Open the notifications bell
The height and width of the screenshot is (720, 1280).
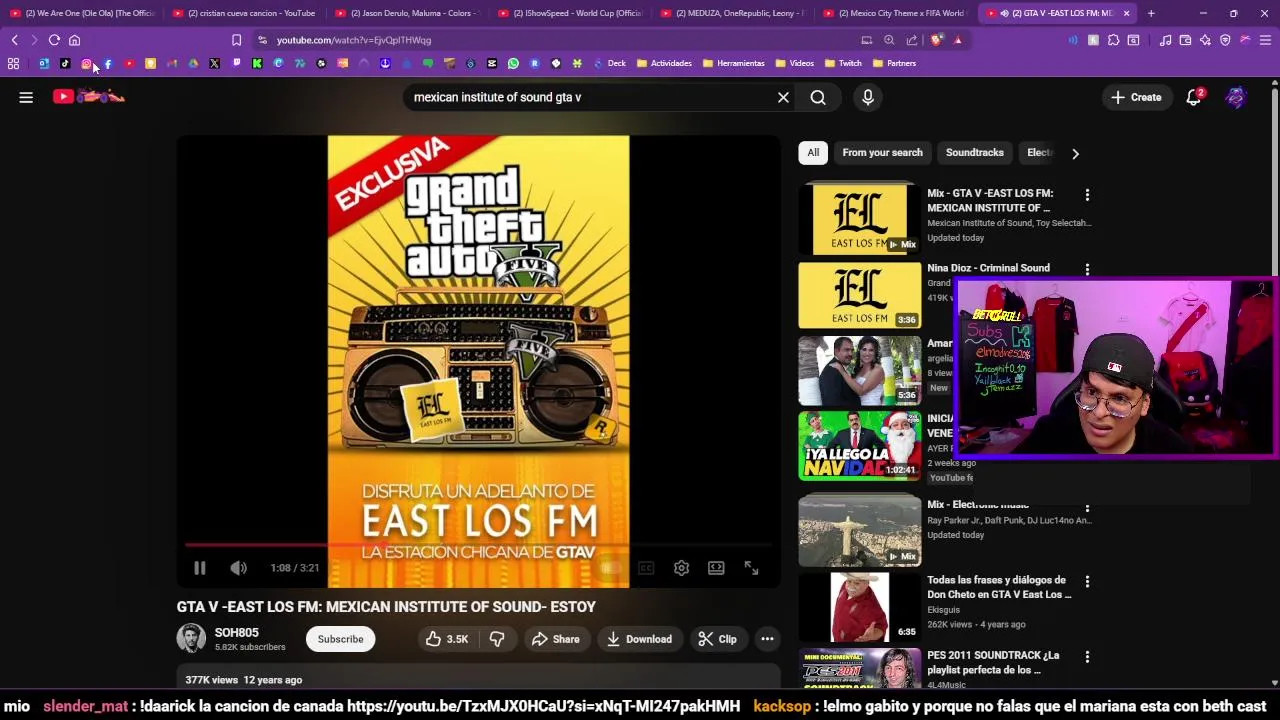tap(1194, 97)
